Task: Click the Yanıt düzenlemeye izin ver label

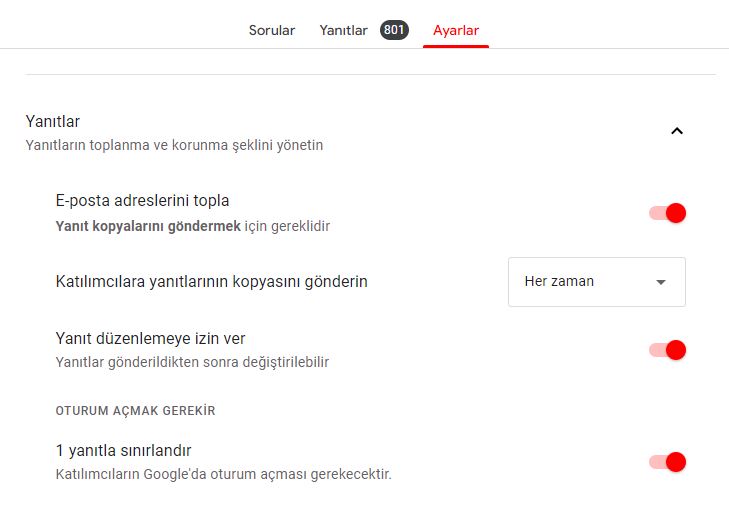Action: point(150,338)
